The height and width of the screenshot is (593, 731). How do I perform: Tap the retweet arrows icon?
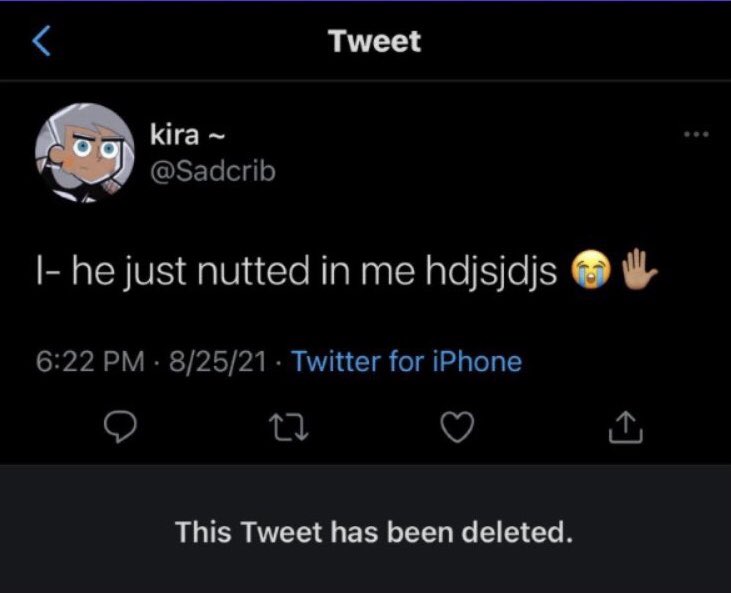pos(289,428)
